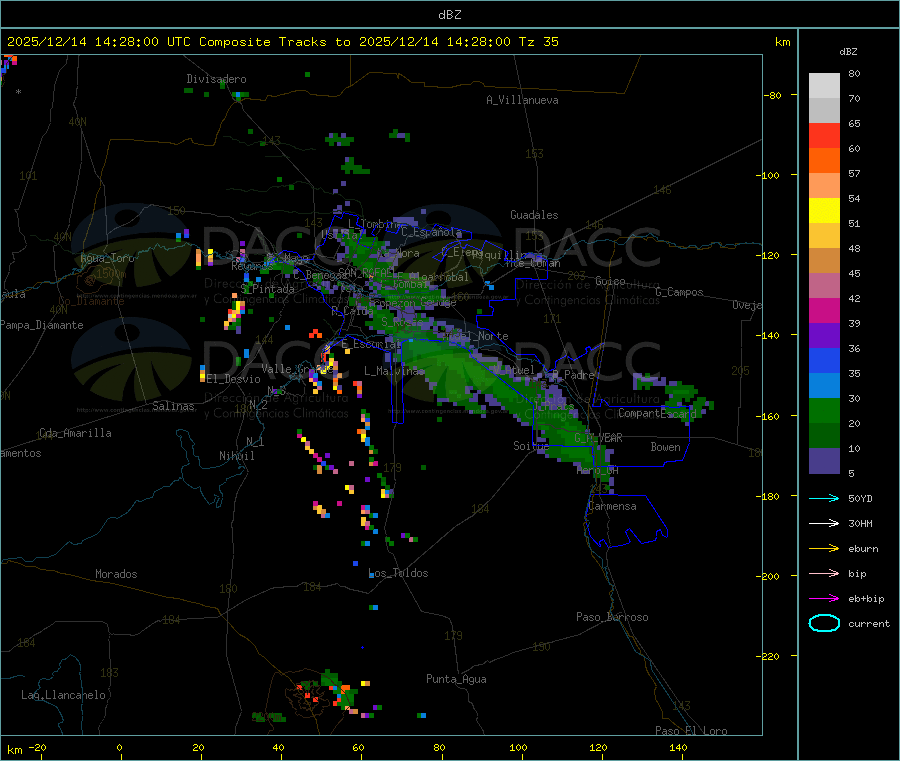Click the 'Tz 35' header value
Viewport: 900px width, 761px height.
(x=538, y=42)
